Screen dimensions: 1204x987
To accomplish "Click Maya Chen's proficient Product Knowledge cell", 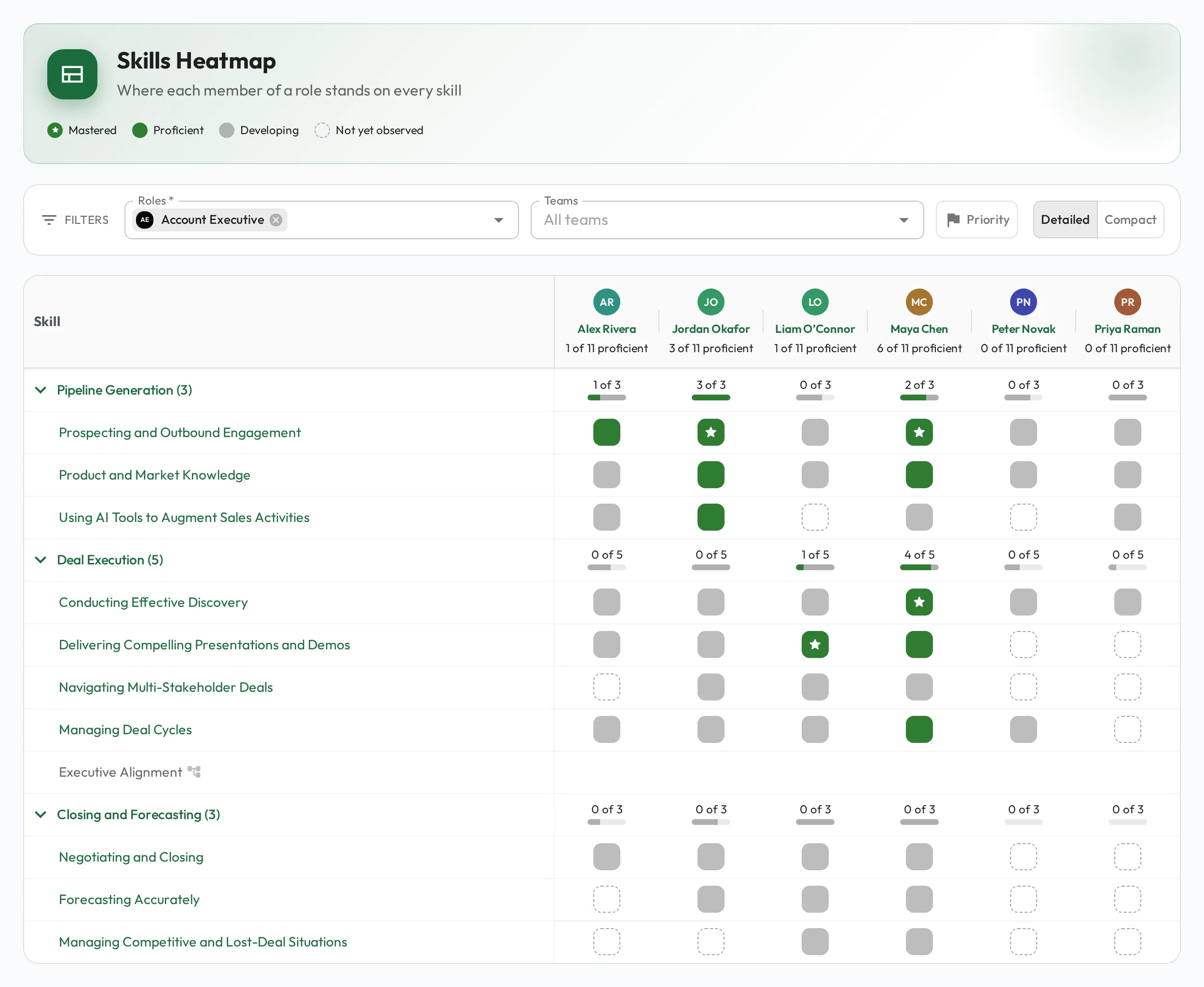I will (919, 475).
